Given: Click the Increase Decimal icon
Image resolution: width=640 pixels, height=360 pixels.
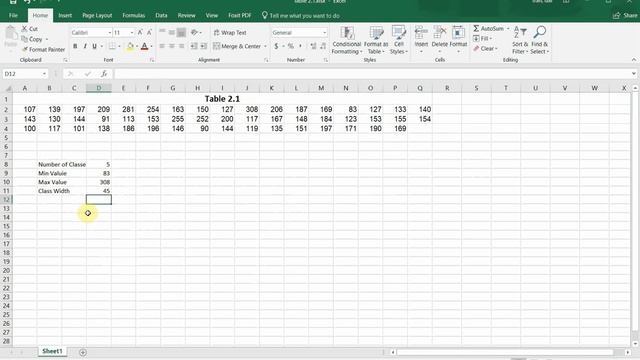Looking at the screenshot, I should (313, 46).
